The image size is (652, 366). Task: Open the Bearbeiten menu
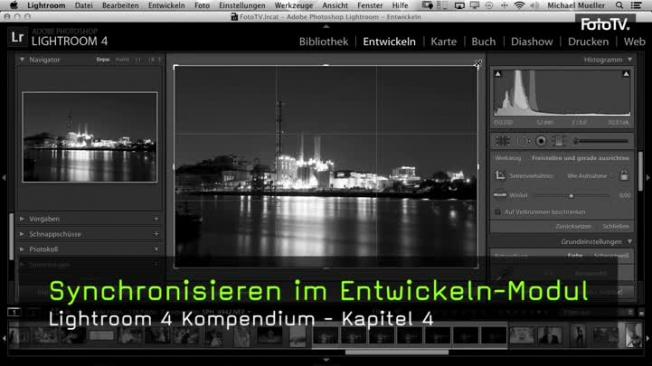[x=120, y=5]
